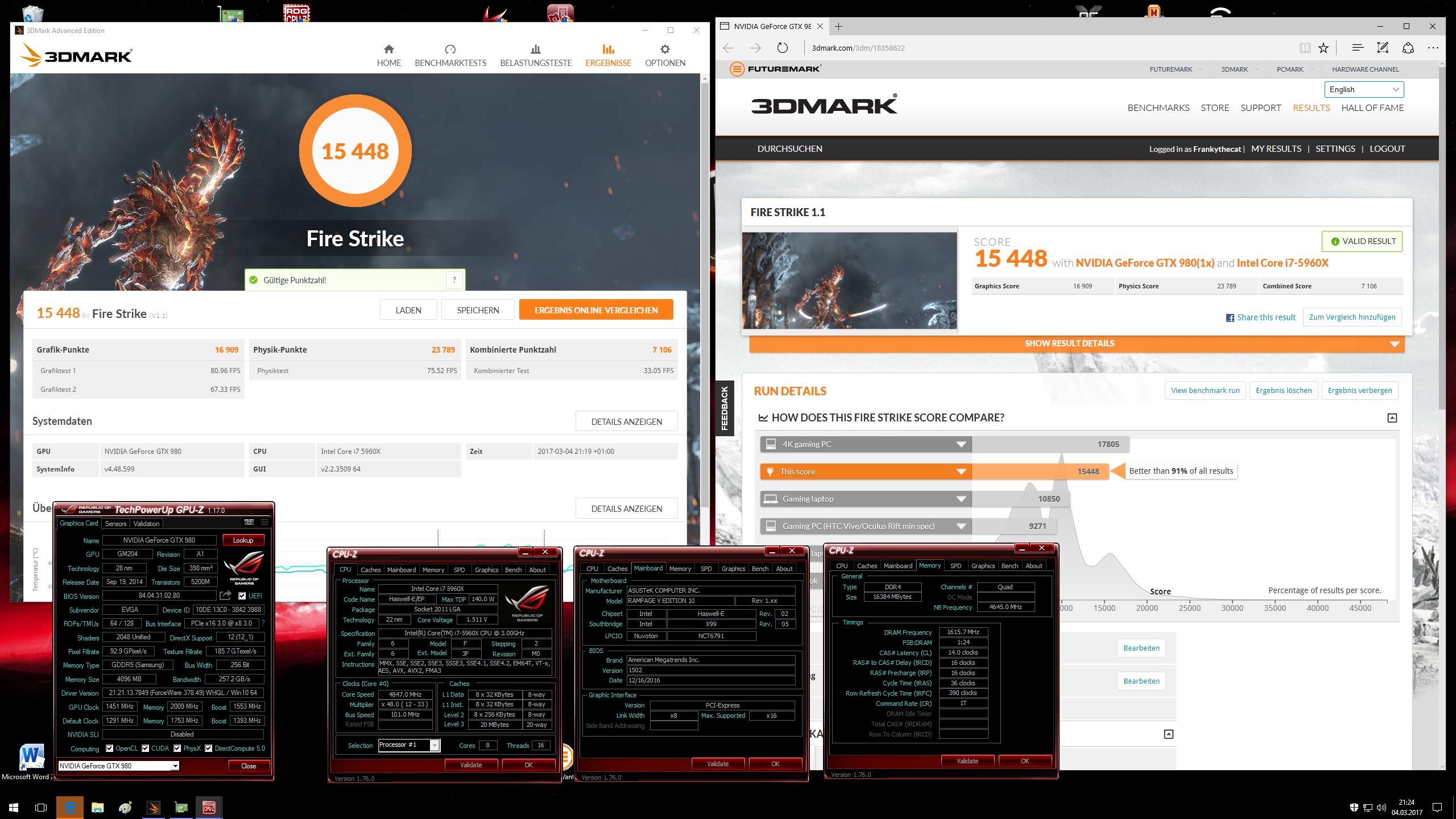Open HALL OF FAME website menu

[1372, 107]
